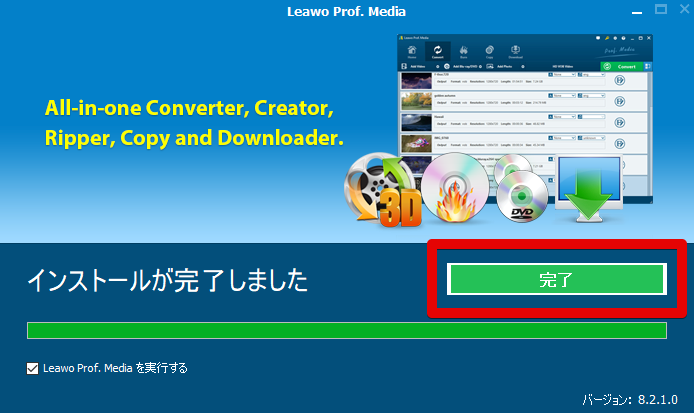Close the installer window

(x=685, y=9)
